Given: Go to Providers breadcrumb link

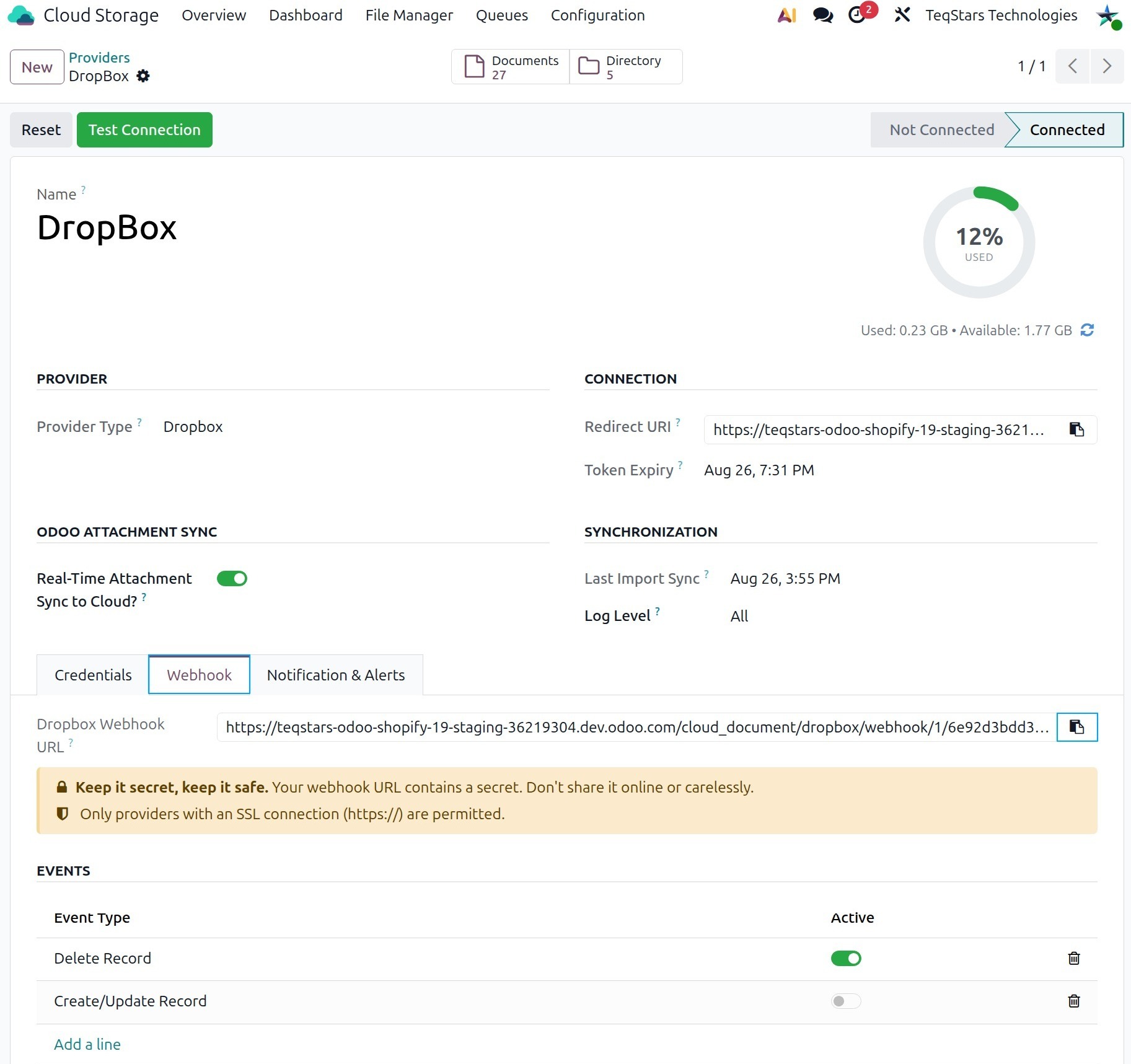Looking at the screenshot, I should (99, 58).
